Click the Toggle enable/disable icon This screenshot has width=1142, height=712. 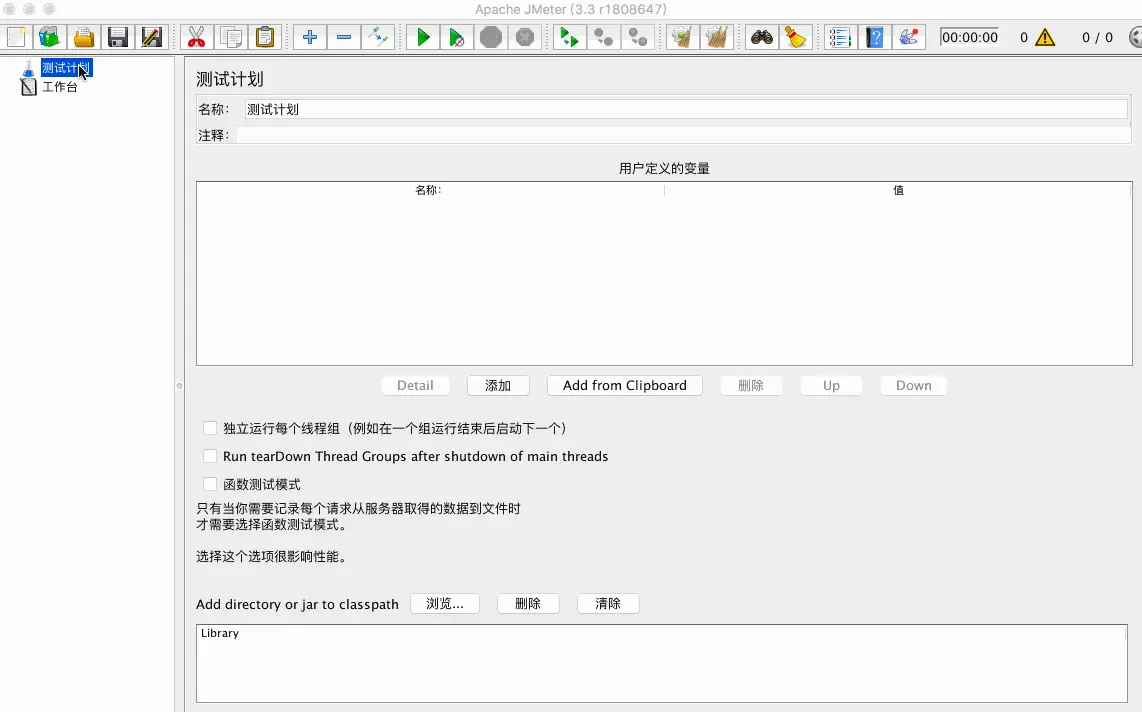378,37
